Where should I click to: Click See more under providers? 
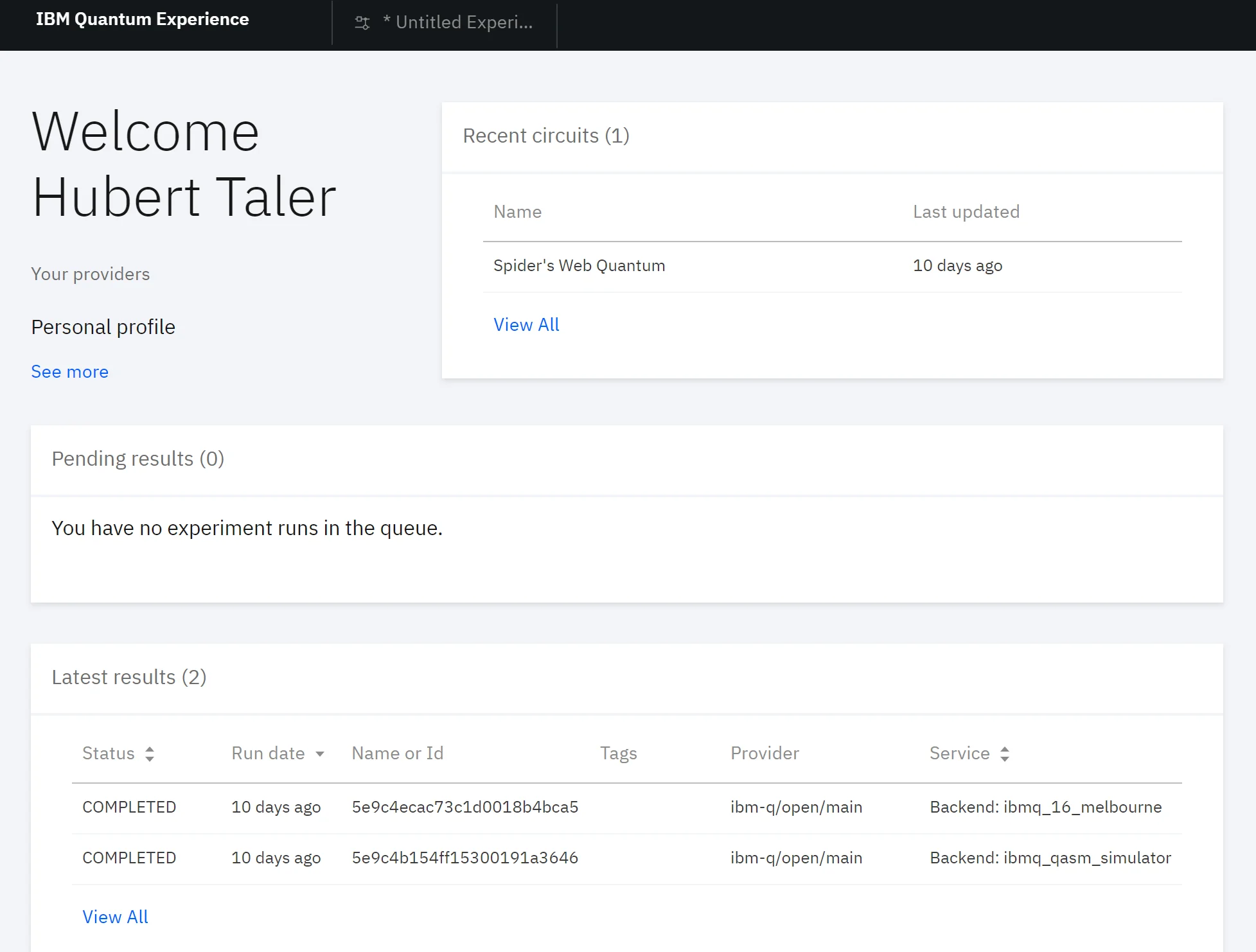tap(70, 372)
